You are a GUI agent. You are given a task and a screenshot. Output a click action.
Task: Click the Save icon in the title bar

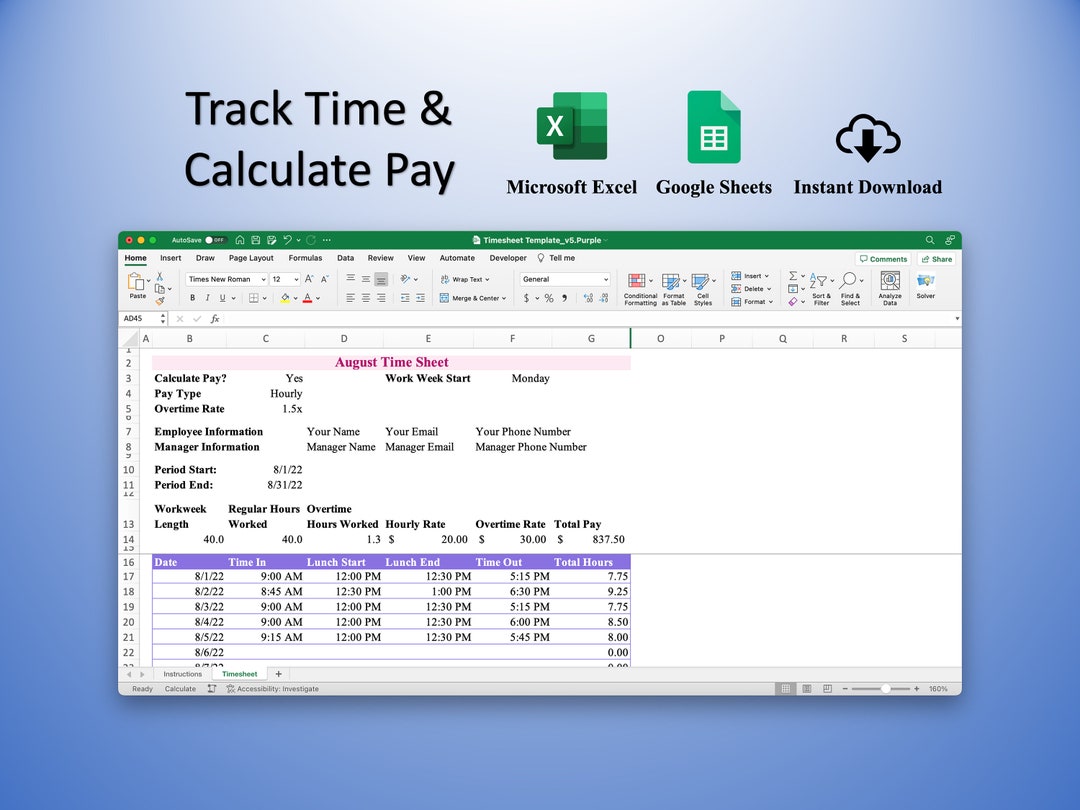coord(256,240)
